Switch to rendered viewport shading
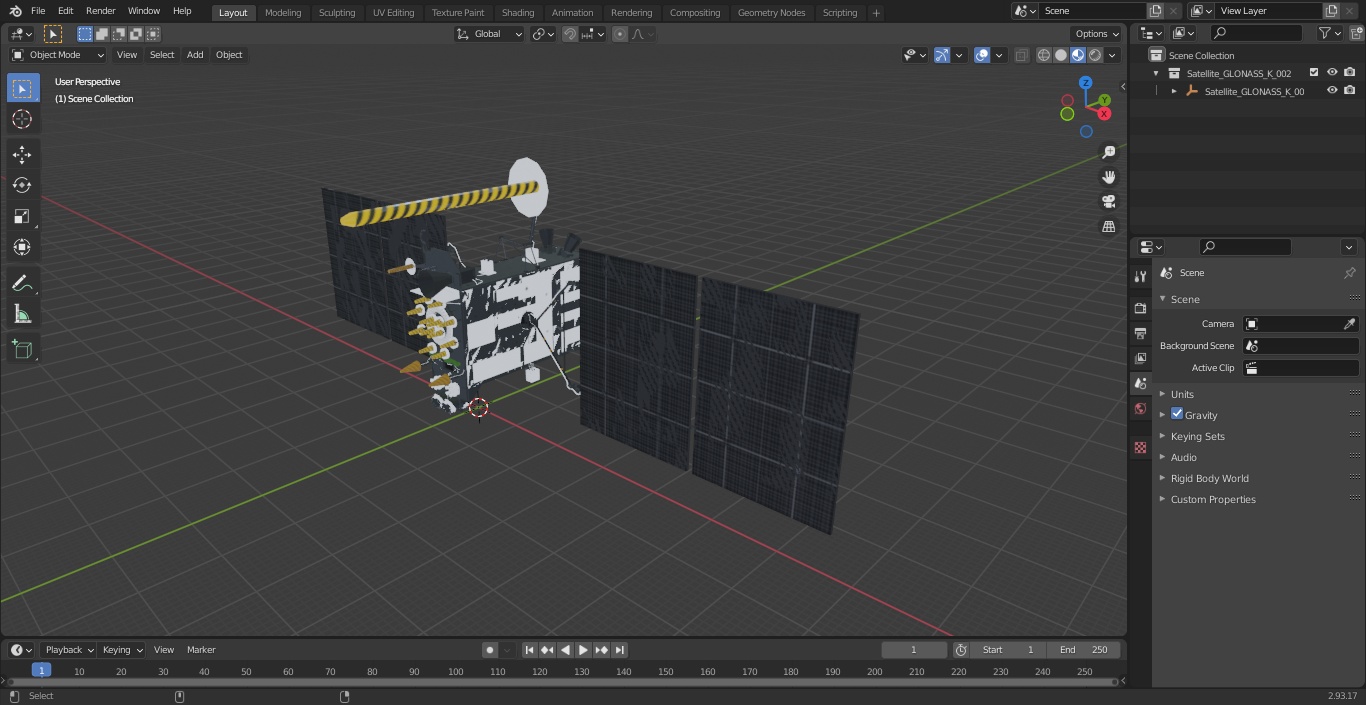This screenshot has width=1366, height=705. click(x=1095, y=55)
